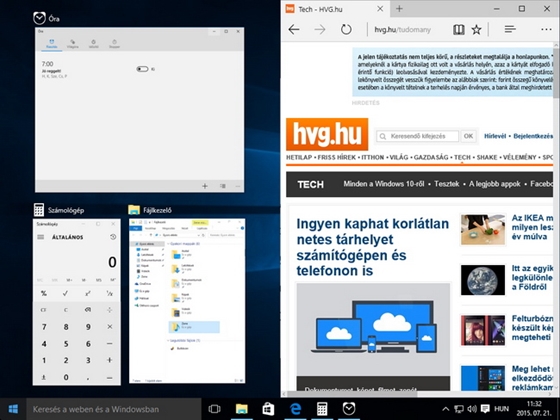This screenshot has width=560, height=420.
Task: Click the Számológép calculator title icon
Action: pyautogui.click(x=39, y=210)
